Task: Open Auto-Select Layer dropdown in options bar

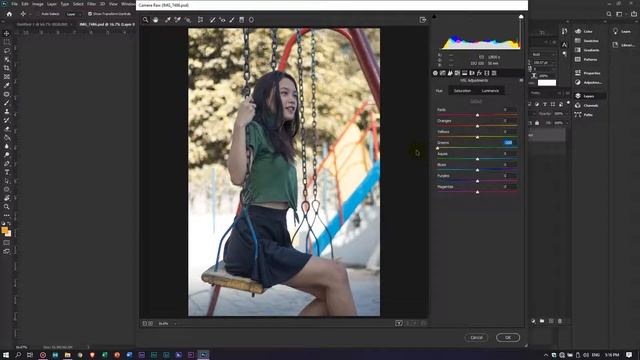Action: pos(73,14)
